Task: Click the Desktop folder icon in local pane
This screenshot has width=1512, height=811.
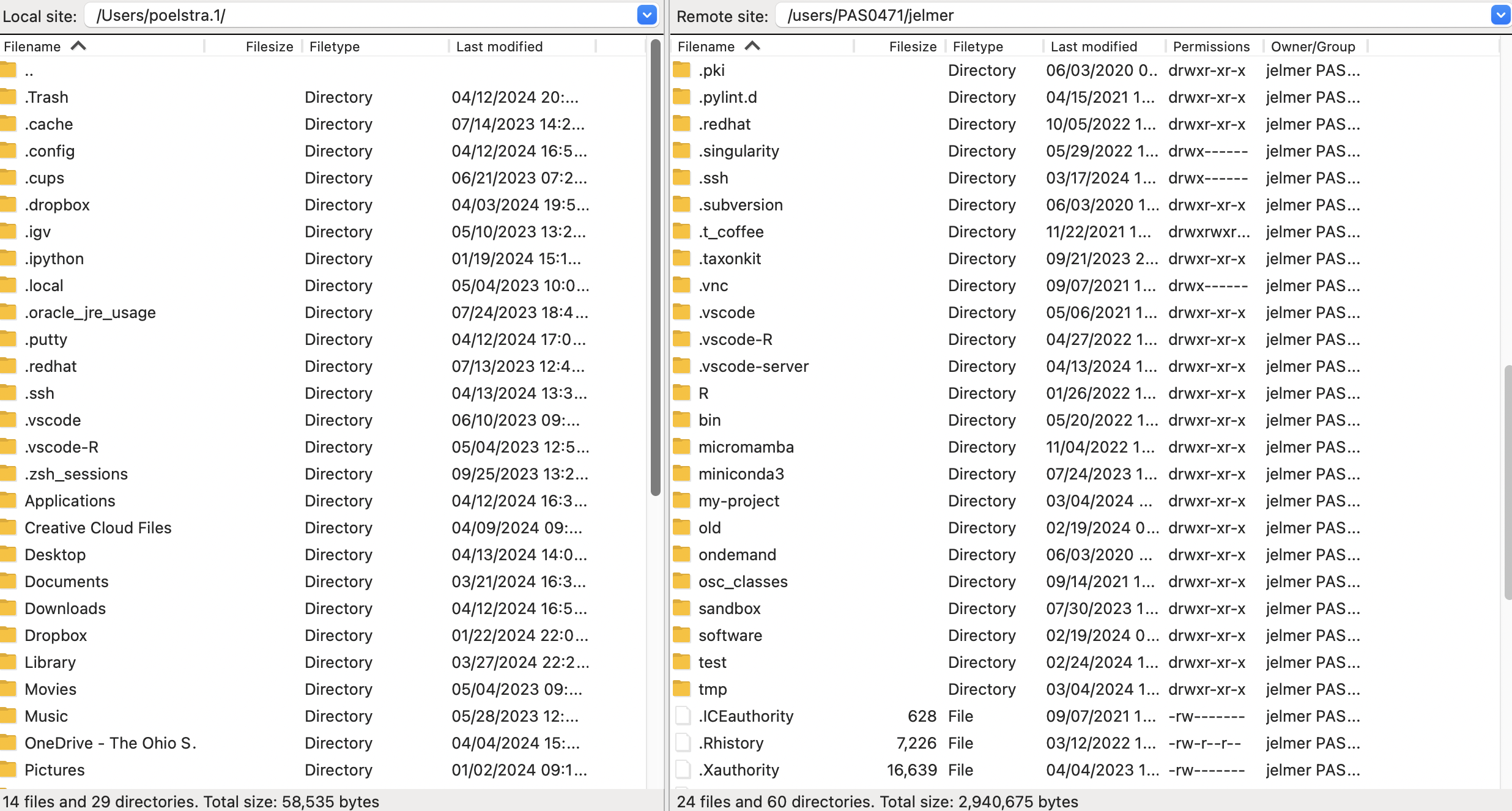Action: point(9,554)
